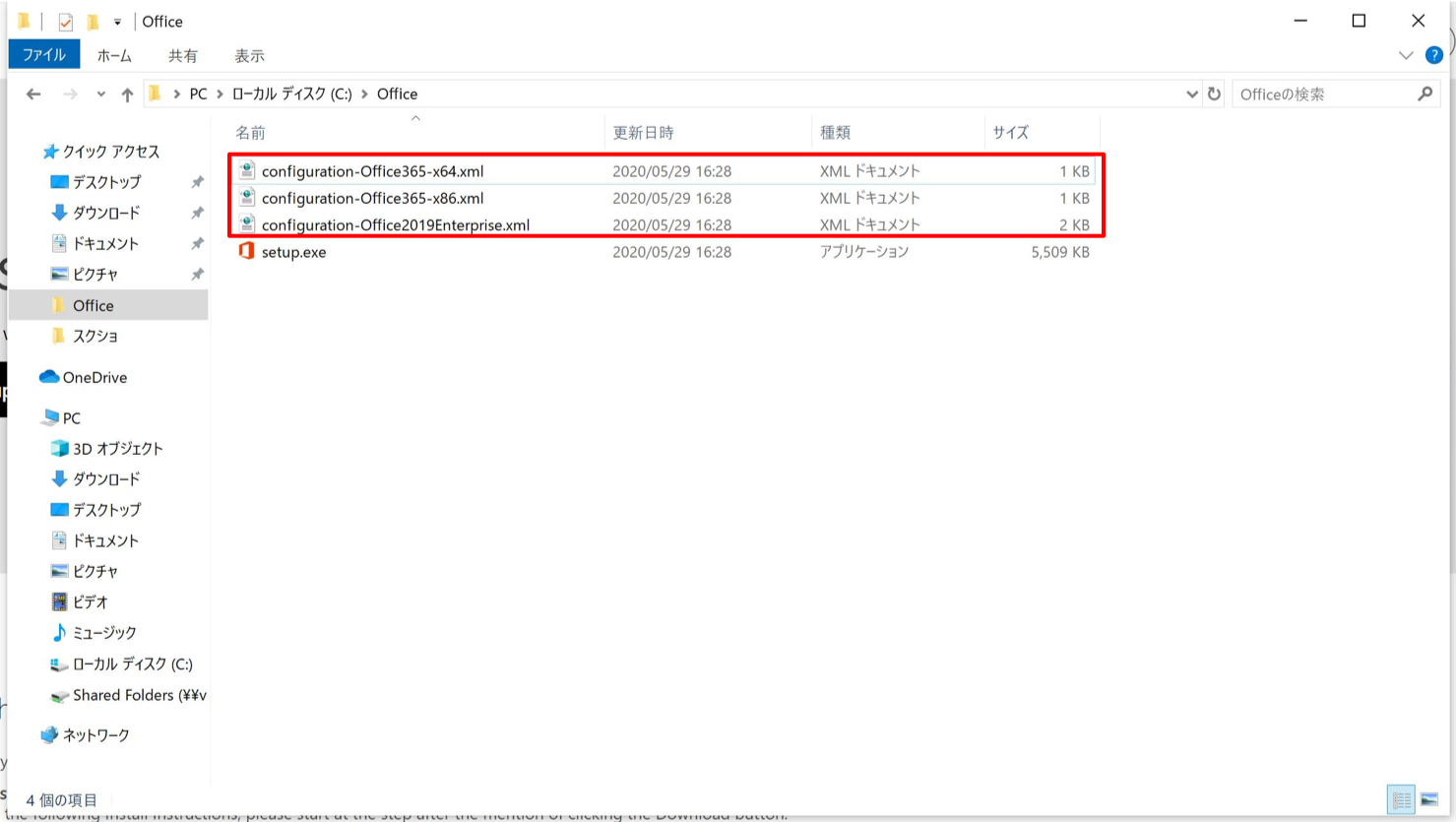The image size is (1456, 822).
Task: Click the chevron after PC in the address path
Action: point(220,95)
